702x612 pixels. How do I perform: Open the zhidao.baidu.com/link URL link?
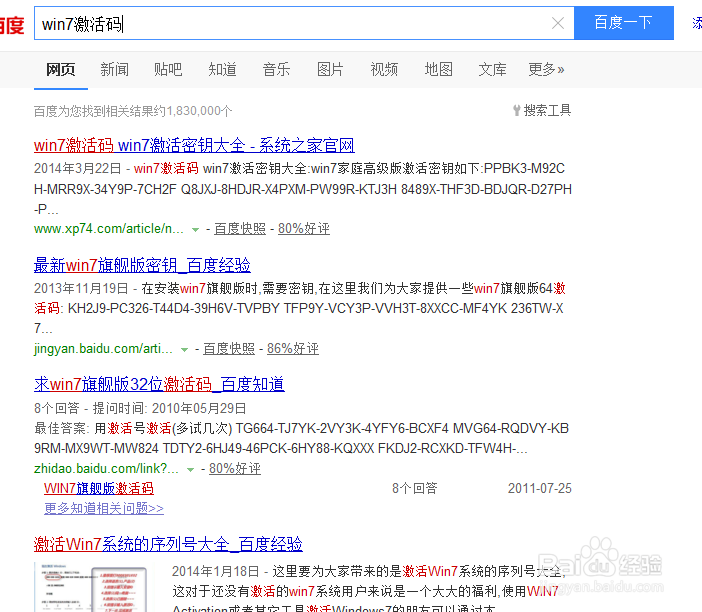pos(106,469)
